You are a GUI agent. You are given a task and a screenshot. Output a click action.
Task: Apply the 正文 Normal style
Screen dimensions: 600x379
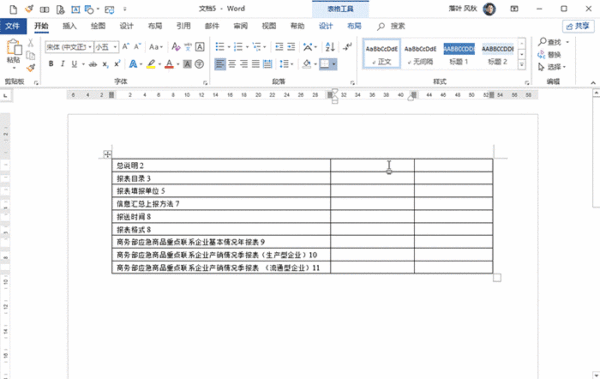[382, 54]
